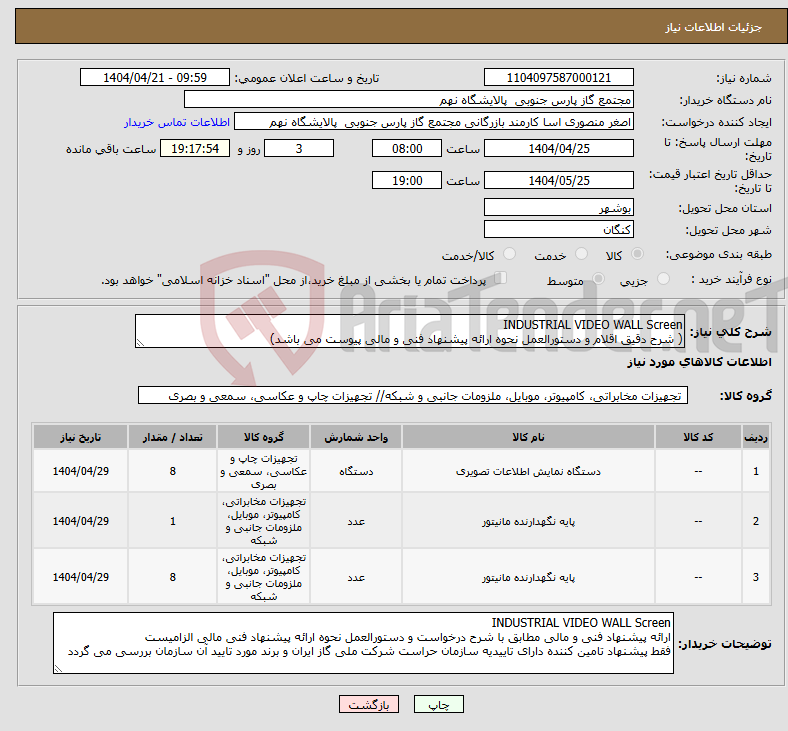Click the unit cell عدد in row 2
Image resolution: width=788 pixels, height=731 pixels.
356,521
